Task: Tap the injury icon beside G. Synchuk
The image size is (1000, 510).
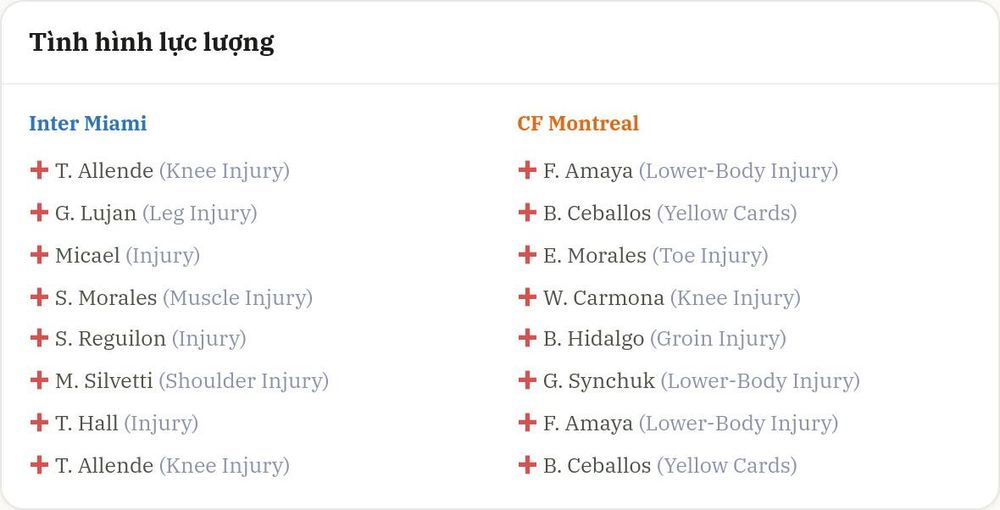Action: [x=527, y=380]
